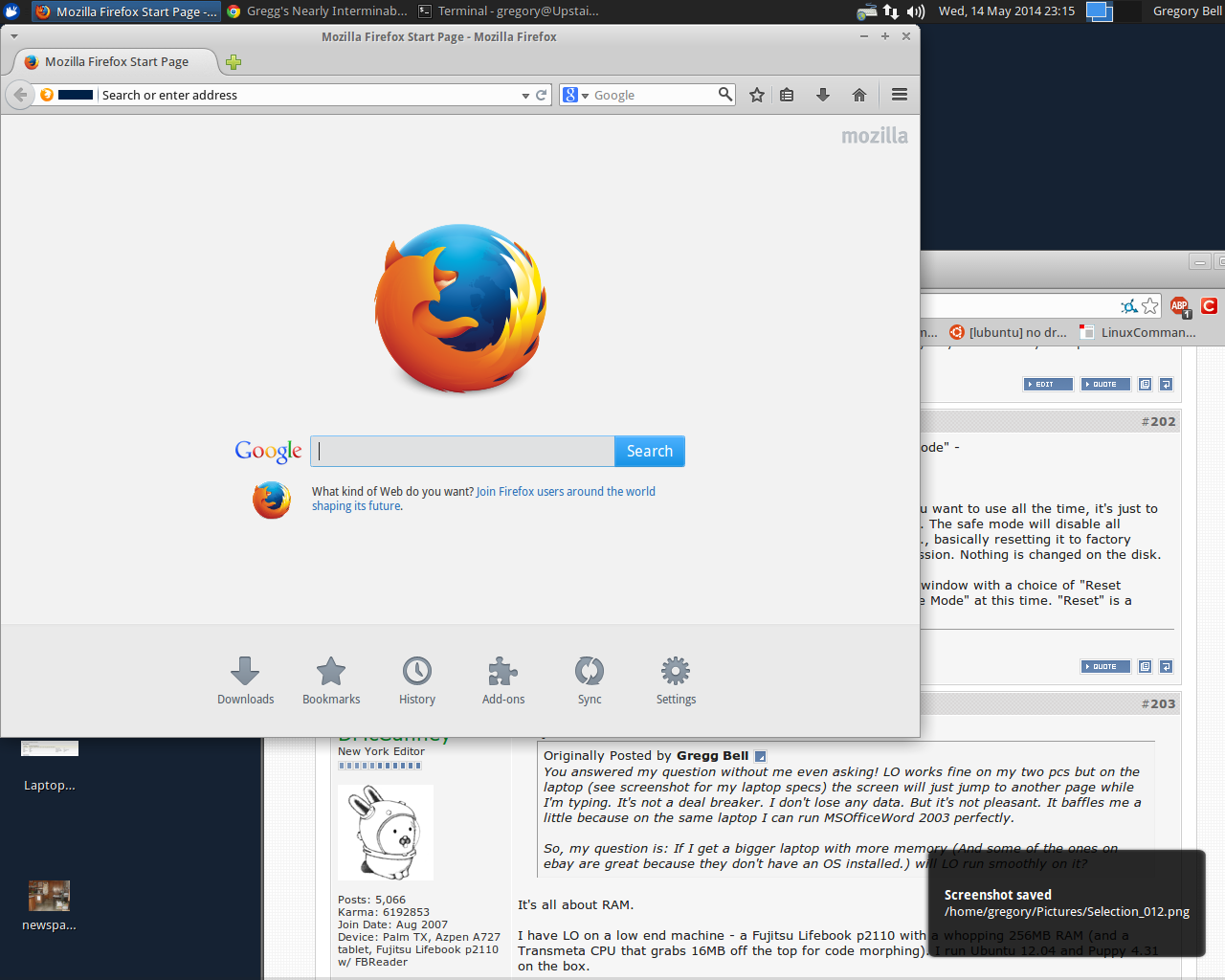Select the Laptop... desktop icon
The width and height of the screenshot is (1225, 980).
(x=50, y=764)
